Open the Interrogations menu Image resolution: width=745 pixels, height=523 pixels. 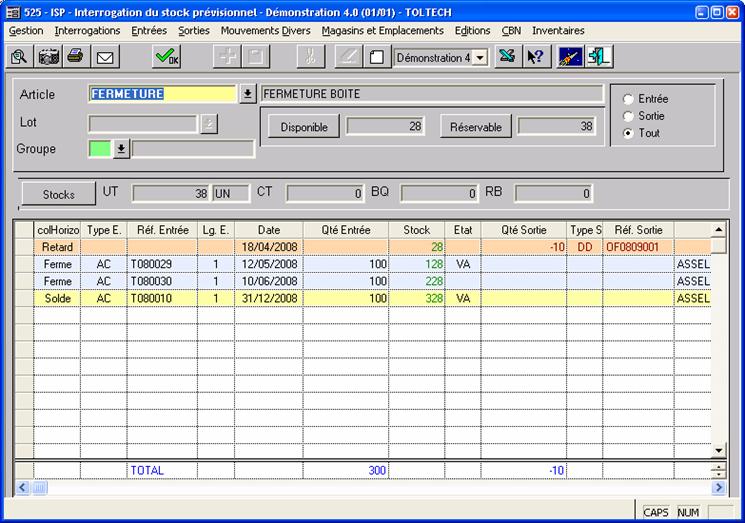87,31
